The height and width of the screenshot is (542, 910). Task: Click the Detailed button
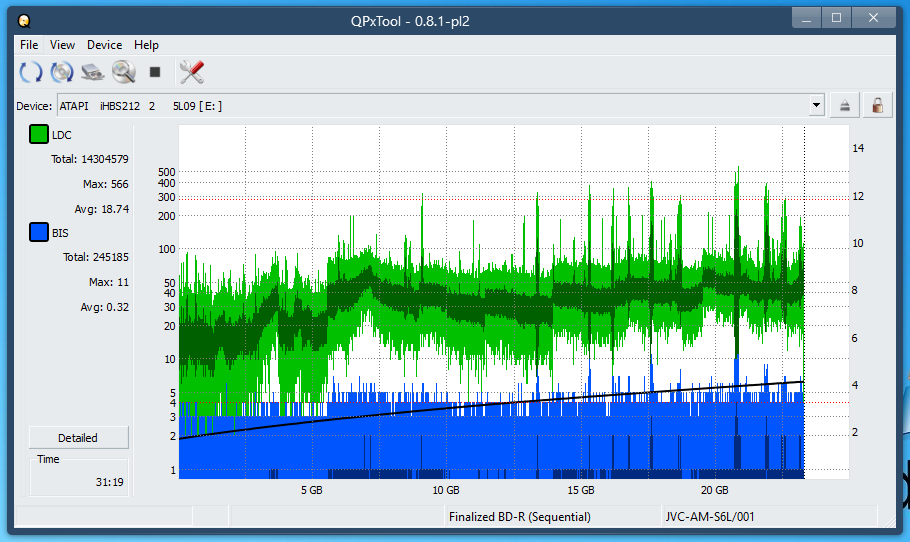pos(78,438)
